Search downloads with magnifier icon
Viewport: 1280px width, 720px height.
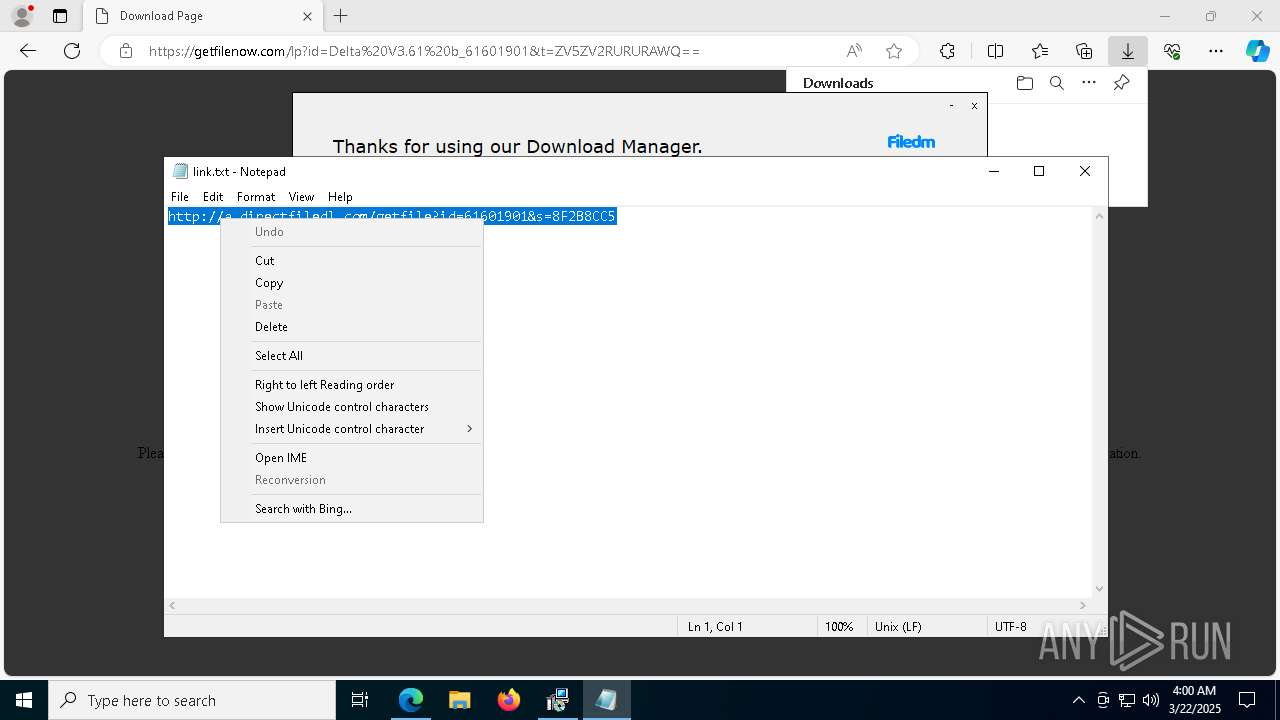tap(1056, 83)
